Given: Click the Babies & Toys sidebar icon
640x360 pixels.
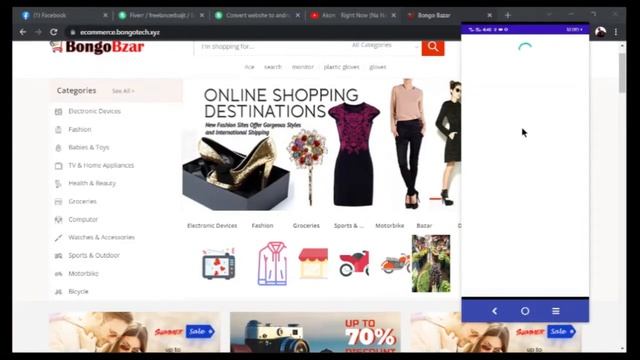Looking at the screenshot, I should (x=58, y=147).
